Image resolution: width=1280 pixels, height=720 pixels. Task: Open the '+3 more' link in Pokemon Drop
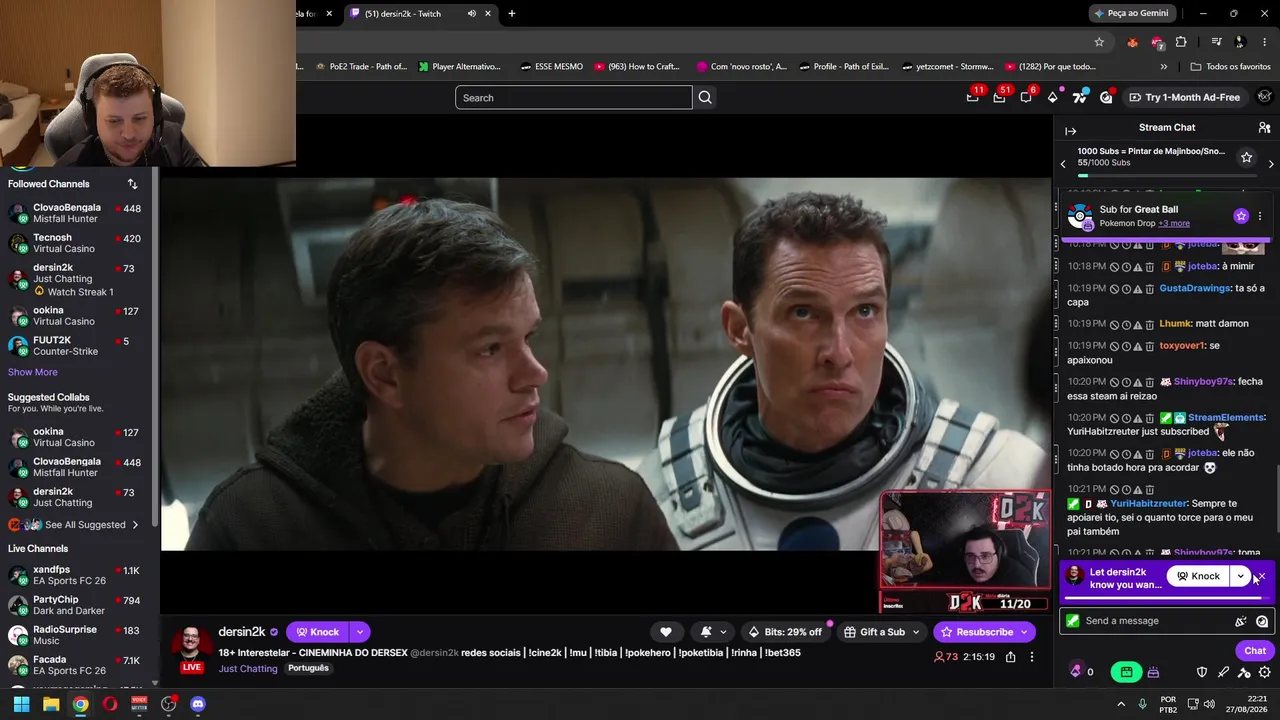click(1174, 223)
